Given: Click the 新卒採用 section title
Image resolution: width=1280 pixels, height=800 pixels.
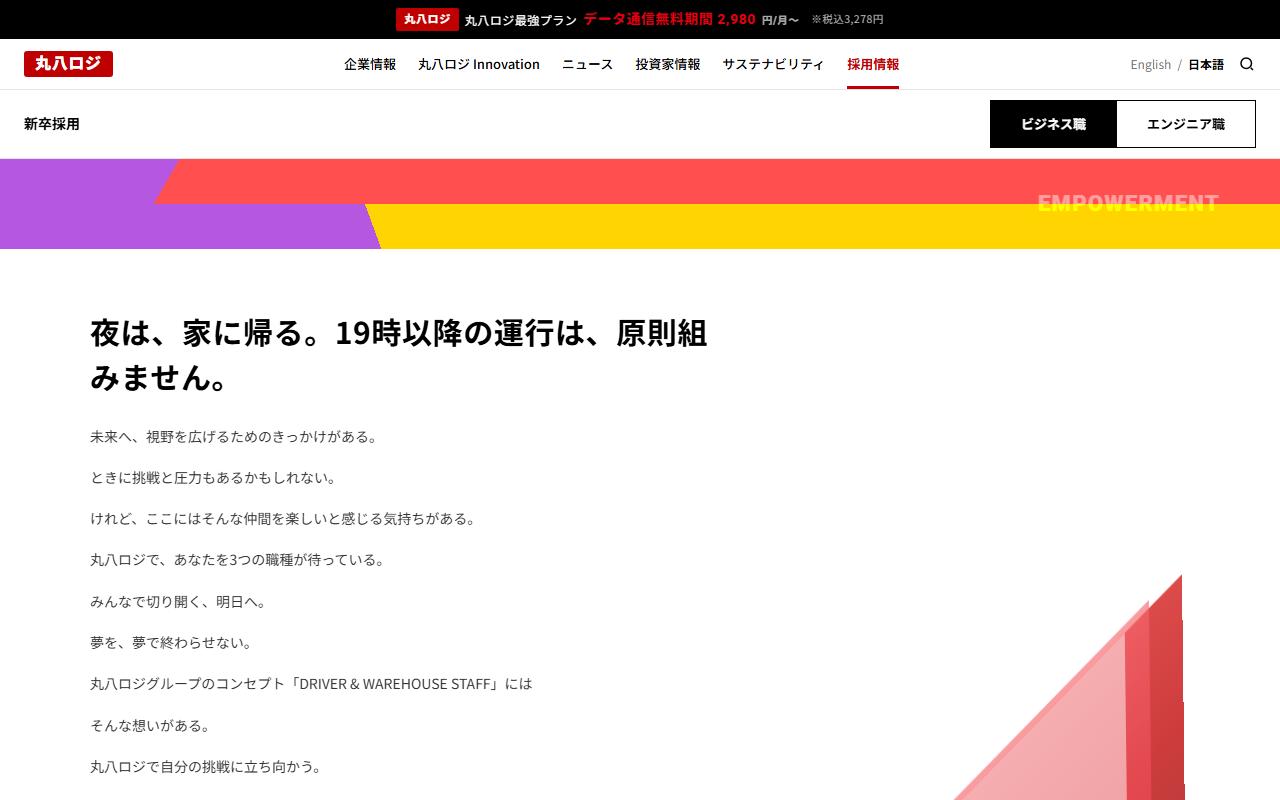Looking at the screenshot, I should click(52, 124).
